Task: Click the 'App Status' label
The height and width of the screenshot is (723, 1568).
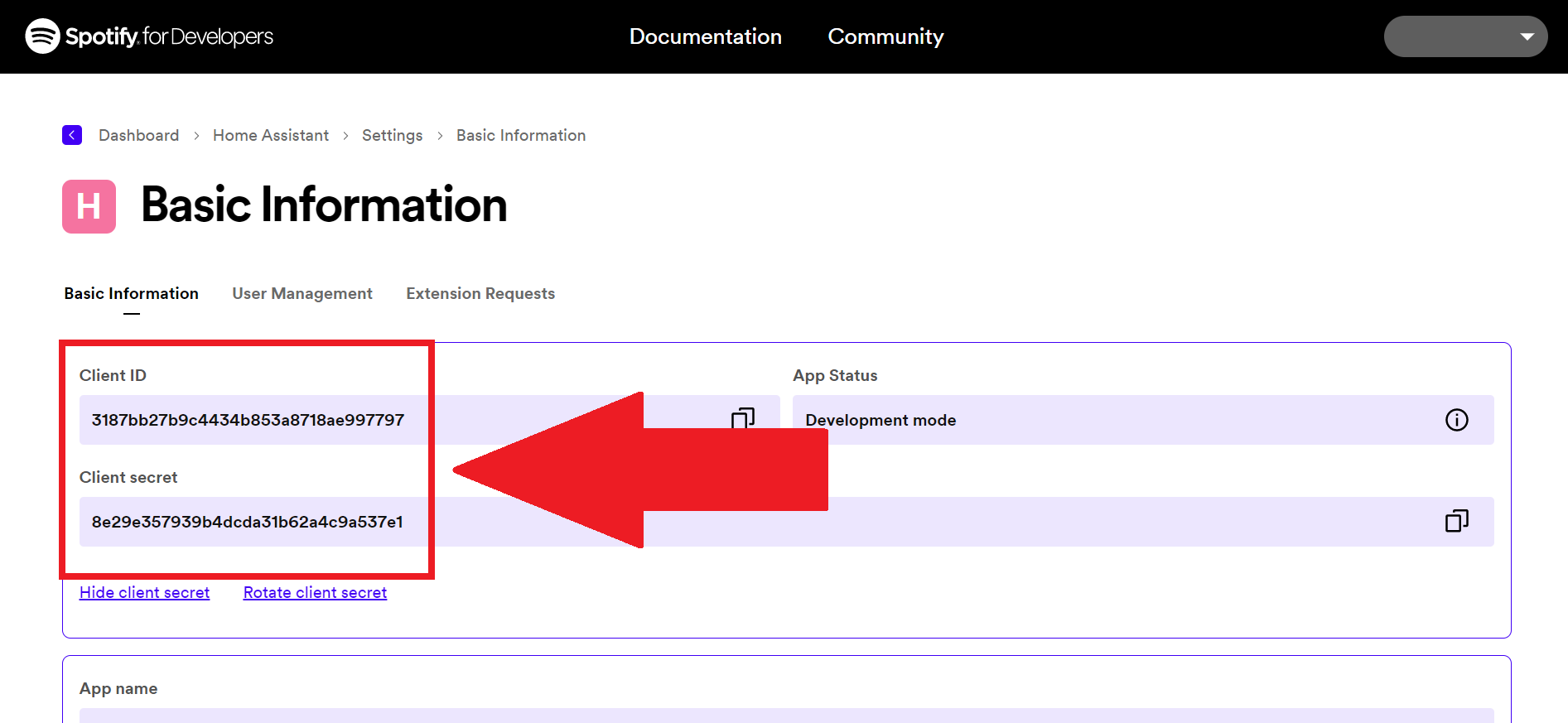Action: pos(835,375)
